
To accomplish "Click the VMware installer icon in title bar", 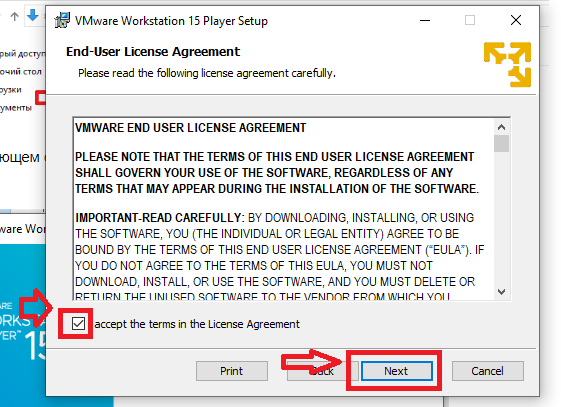I will point(62,20).
